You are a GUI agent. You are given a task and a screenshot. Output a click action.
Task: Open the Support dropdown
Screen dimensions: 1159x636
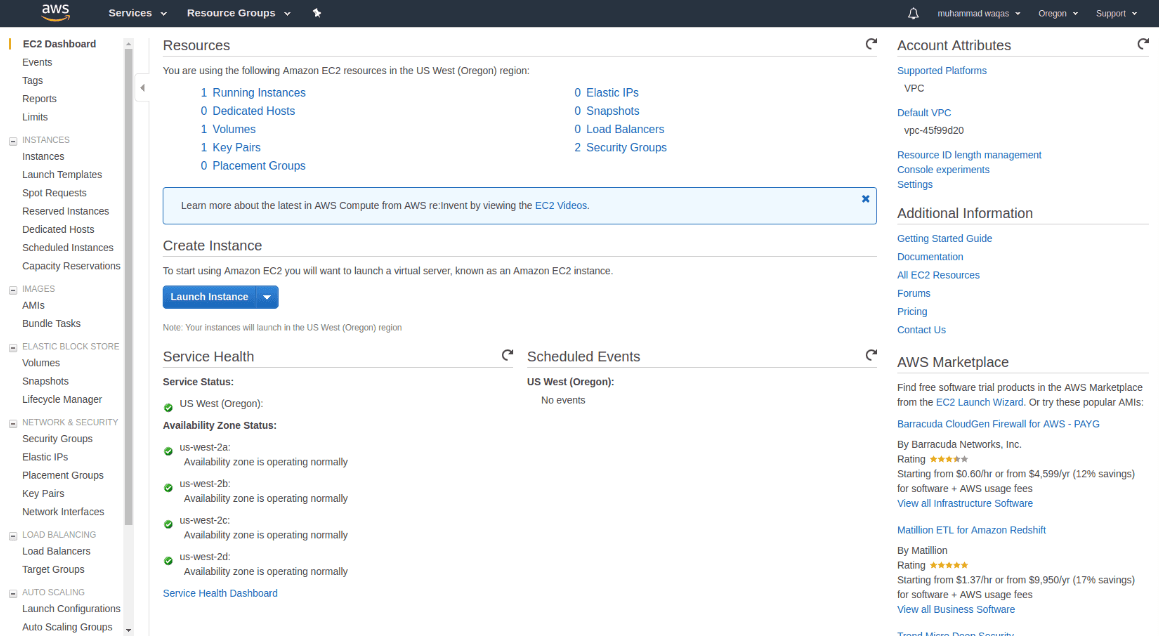[1110, 13]
